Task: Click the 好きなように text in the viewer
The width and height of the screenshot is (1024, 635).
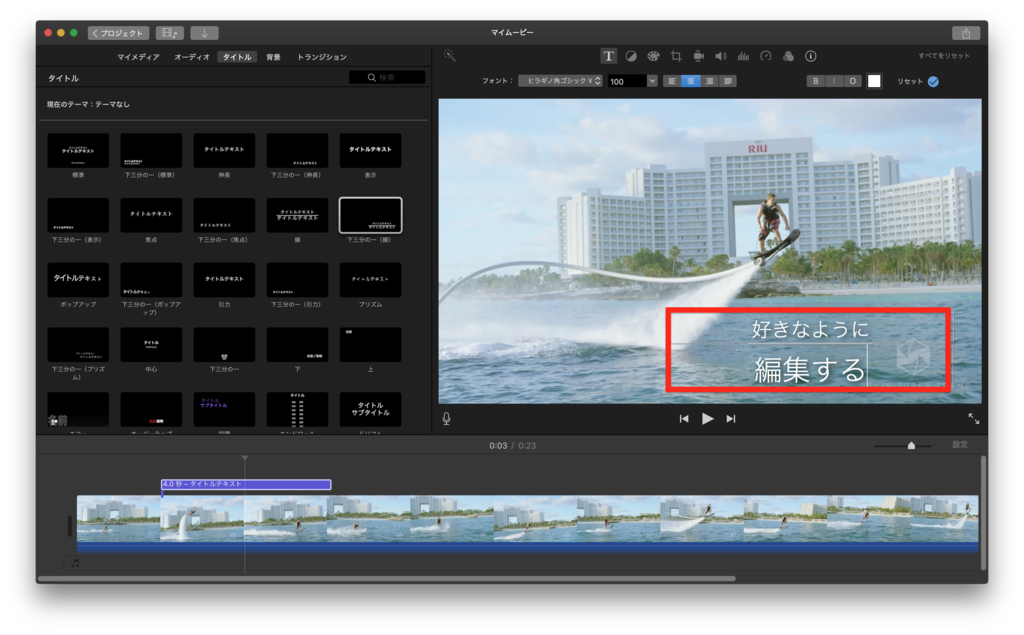Action: (x=810, y=329)
